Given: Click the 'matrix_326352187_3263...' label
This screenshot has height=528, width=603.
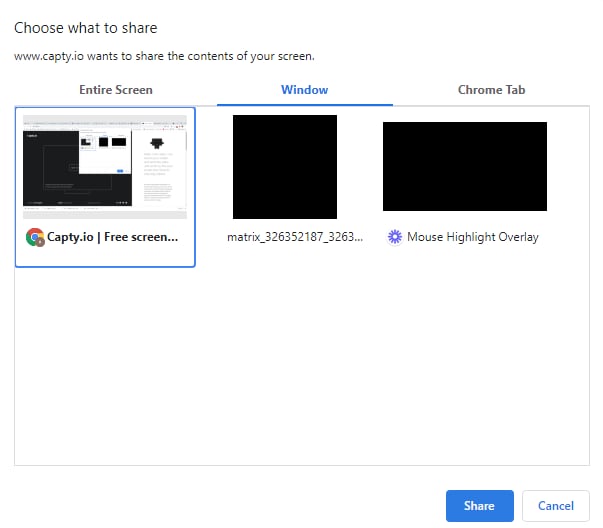Looking at the screenshot, I should pyautogui.click(x=295, y=237).
